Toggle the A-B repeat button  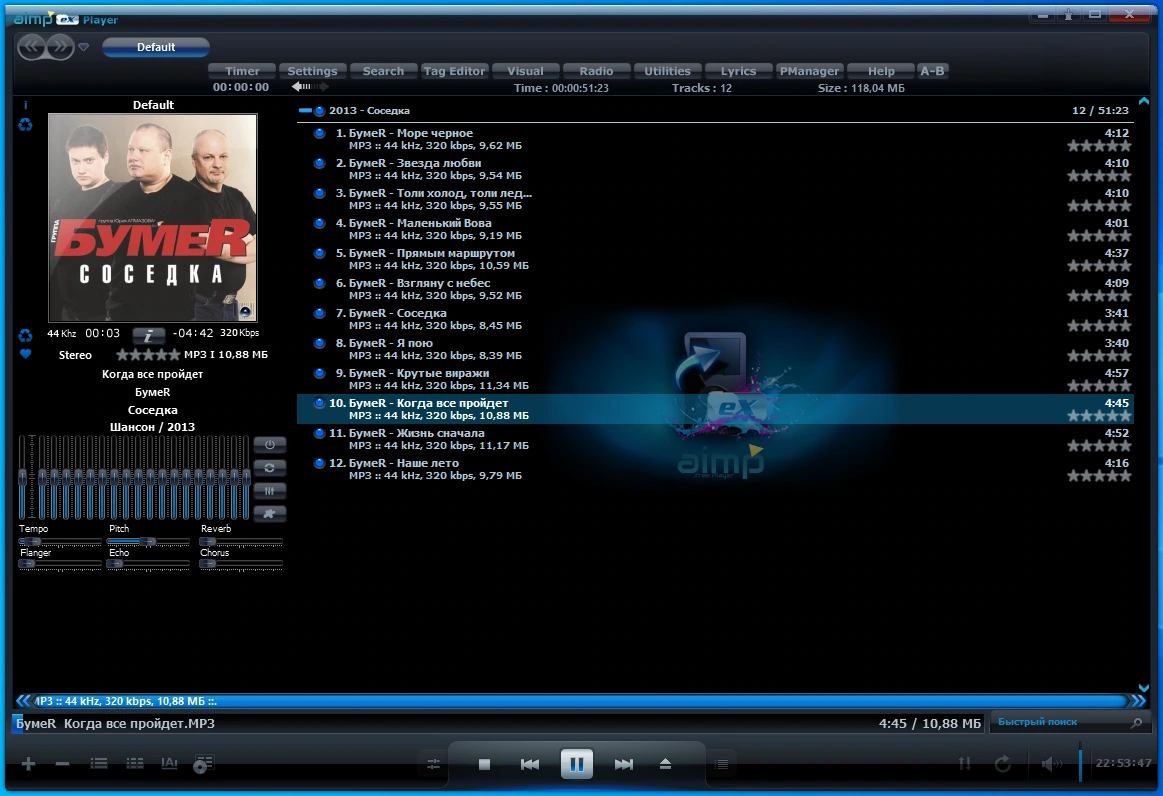pos(932,71)
